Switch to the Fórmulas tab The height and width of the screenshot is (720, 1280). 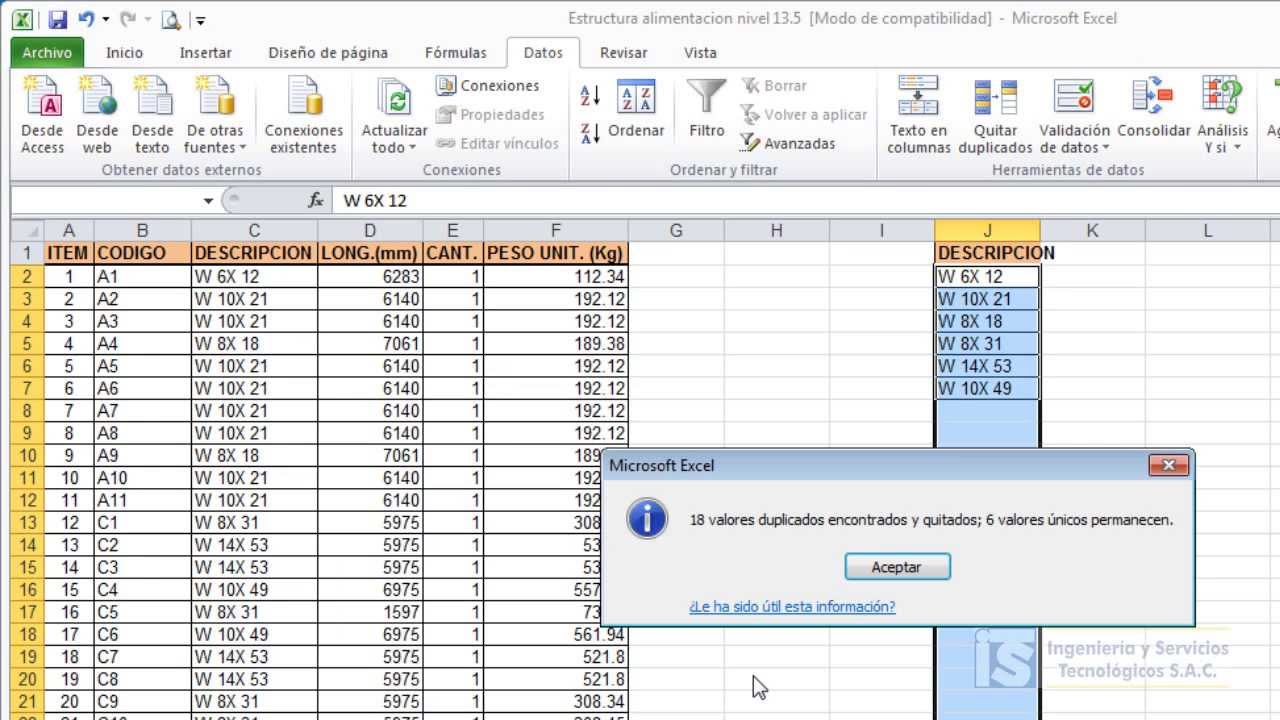[455, 53]
